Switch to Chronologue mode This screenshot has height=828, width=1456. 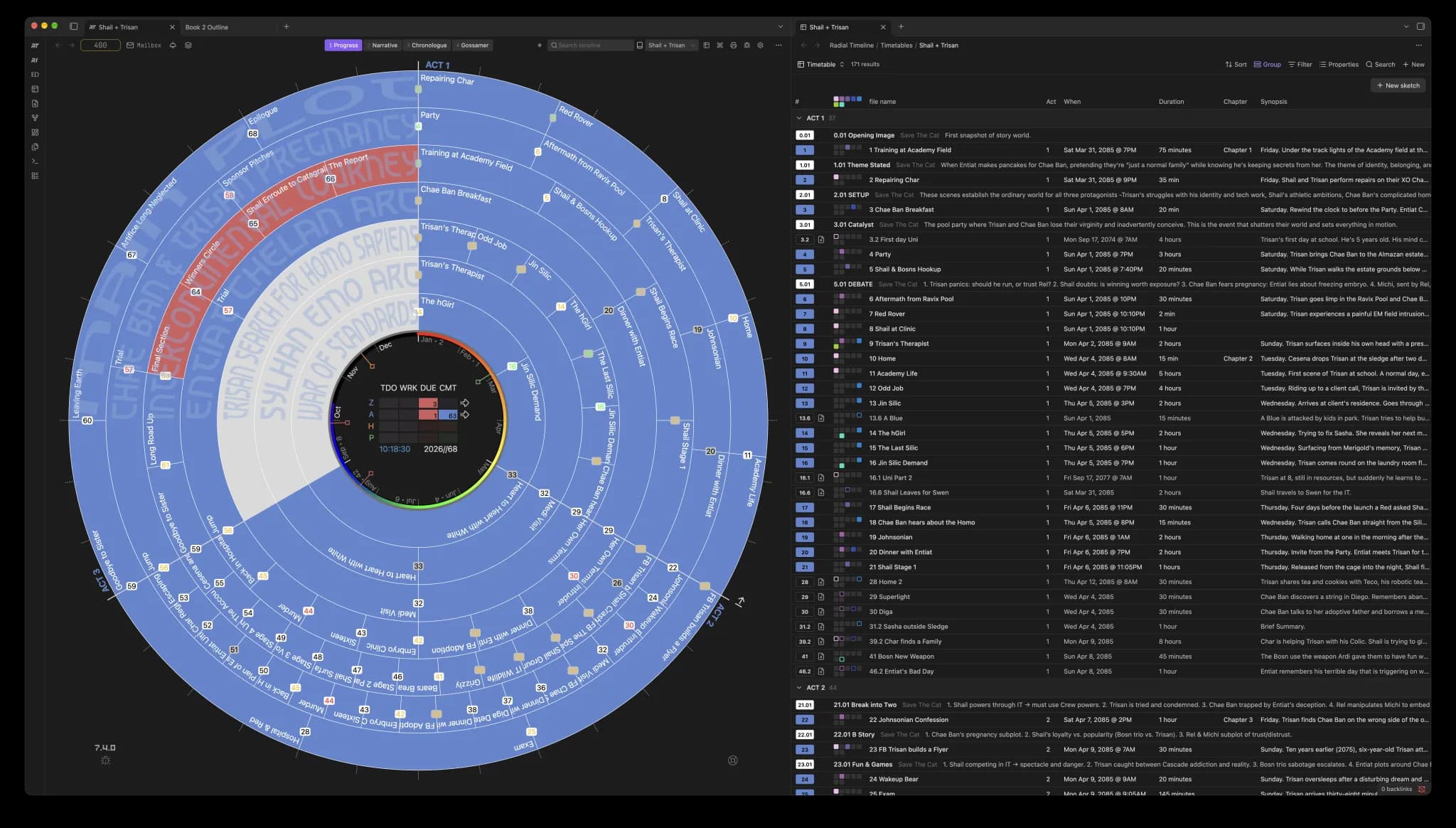pyautogui.click(x=427, y=46)
